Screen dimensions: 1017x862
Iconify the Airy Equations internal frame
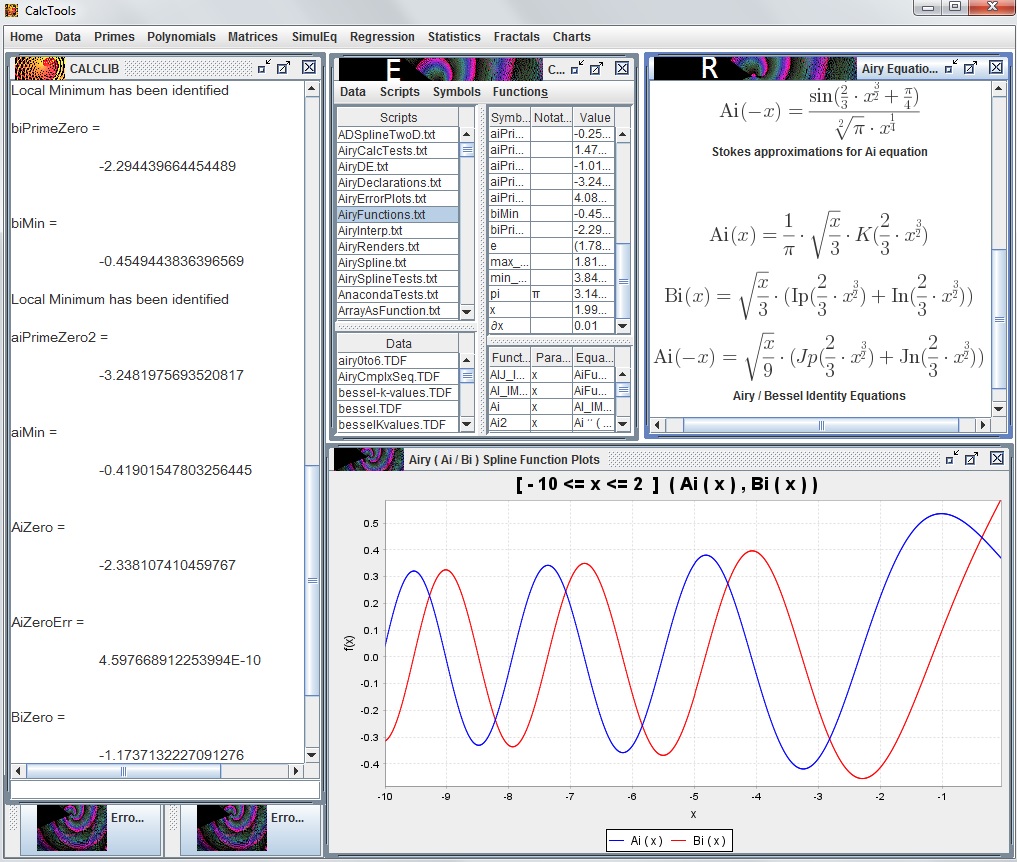point(953,68)
